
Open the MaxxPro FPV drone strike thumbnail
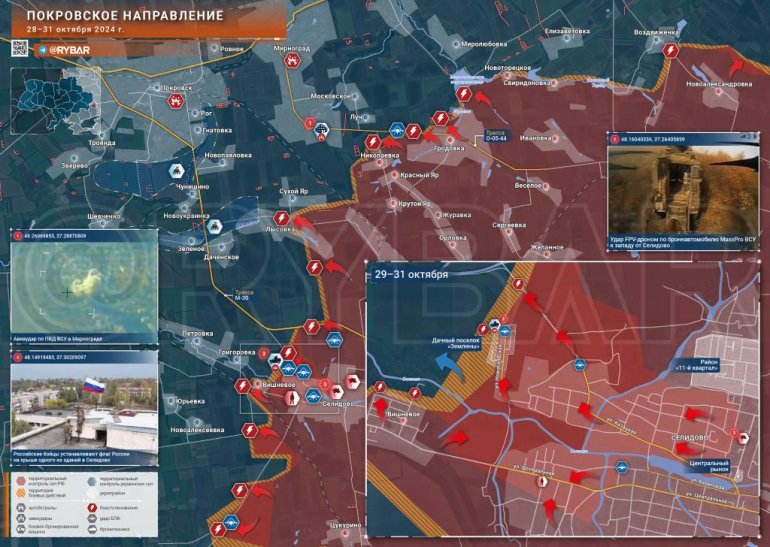pos(682,190)
